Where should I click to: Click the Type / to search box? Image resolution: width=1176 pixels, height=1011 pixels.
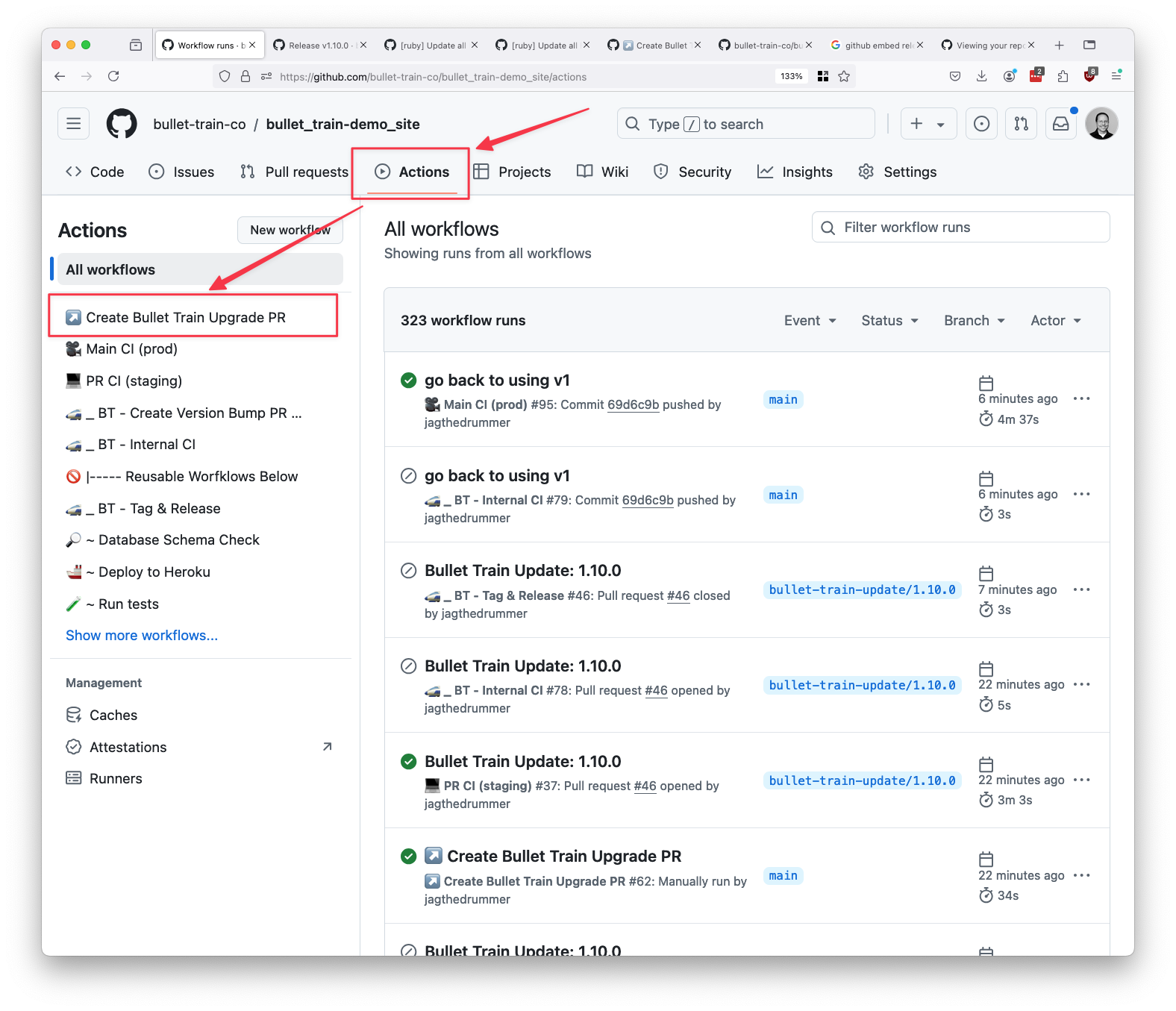pos(745,124)
